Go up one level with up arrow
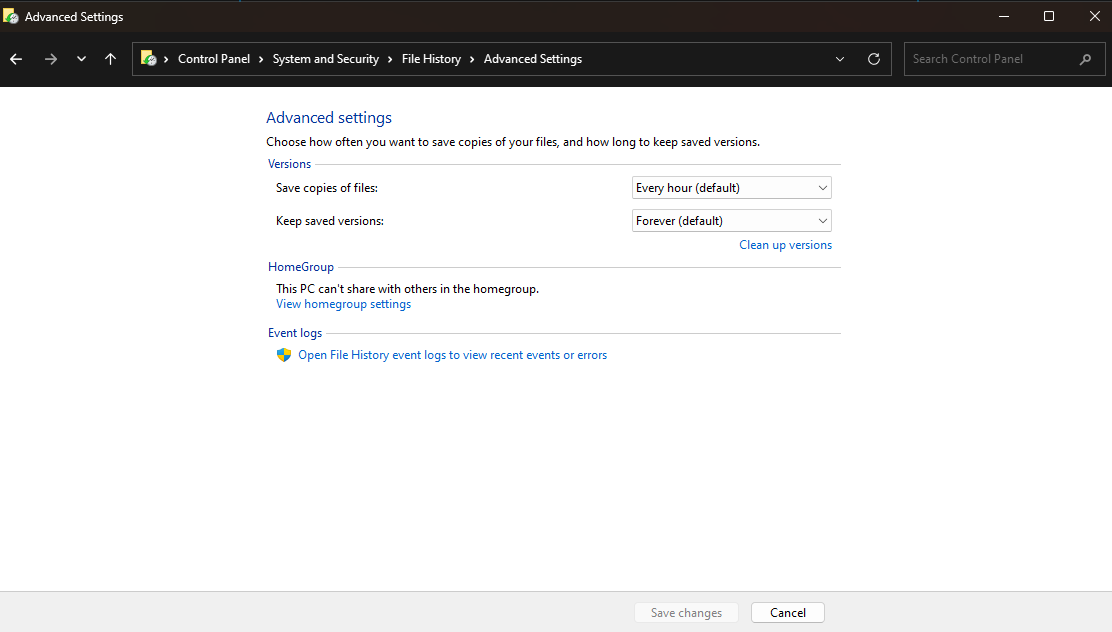Viewport: 1112px width, 632px height. 111,59
